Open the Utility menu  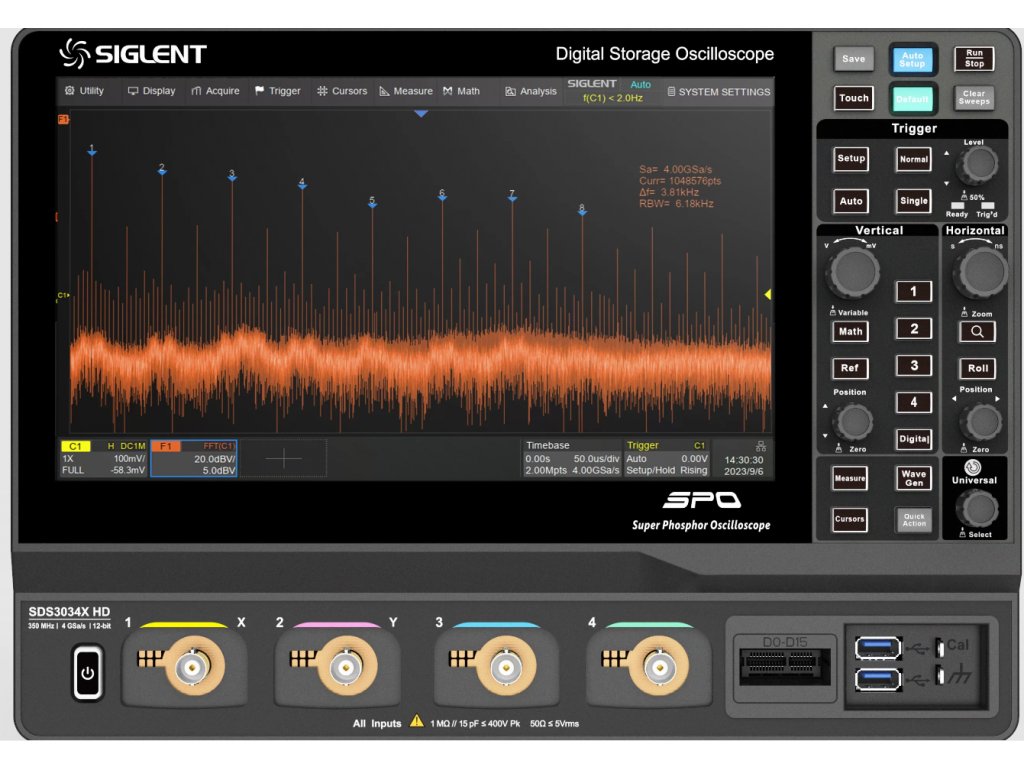[85, 91]
